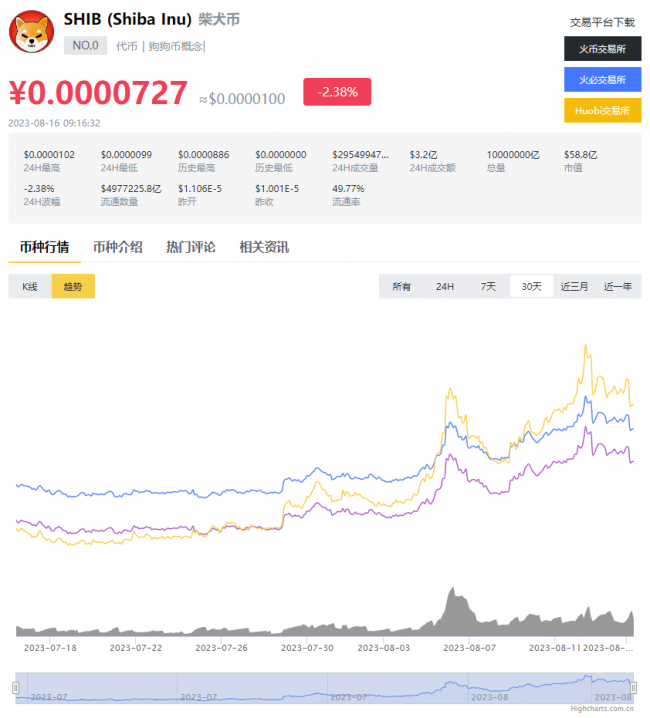Click the $3.2亿 24H turnover value
This screenshot has width=650, height=718.
(x=423, y=155)
